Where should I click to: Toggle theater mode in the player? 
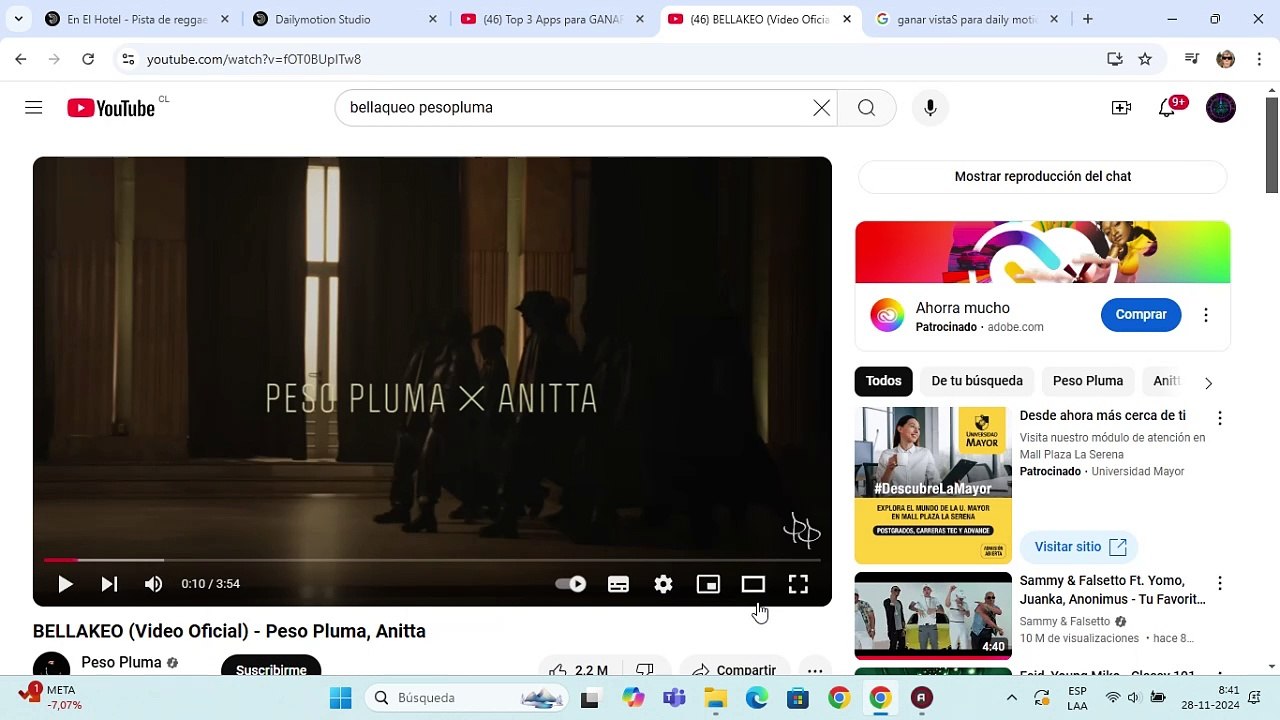click(753, 584)
